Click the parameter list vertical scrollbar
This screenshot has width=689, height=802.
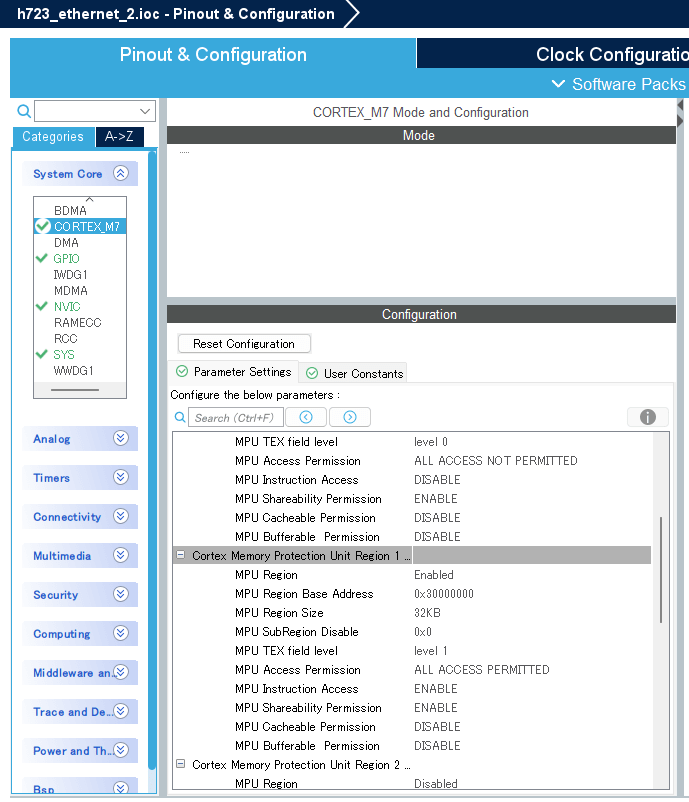[661, 570]
